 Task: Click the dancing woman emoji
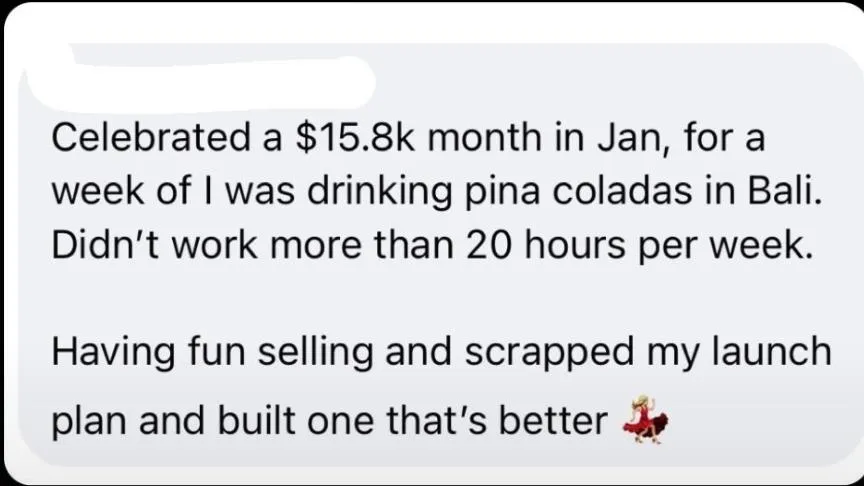[645, 419]
